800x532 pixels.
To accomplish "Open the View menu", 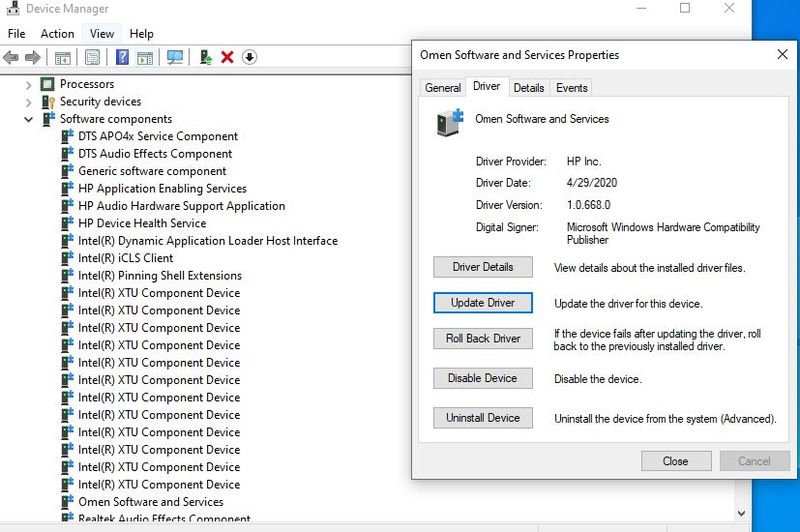I will (x=102, y=33).
